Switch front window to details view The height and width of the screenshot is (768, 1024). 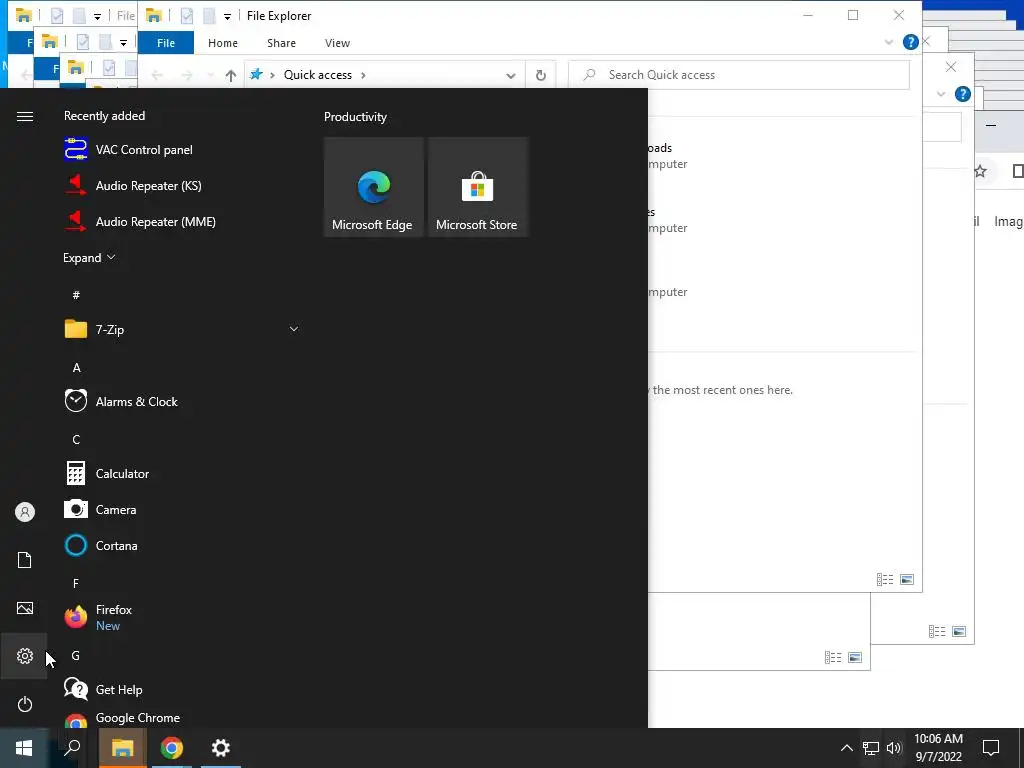pos(885,579)
